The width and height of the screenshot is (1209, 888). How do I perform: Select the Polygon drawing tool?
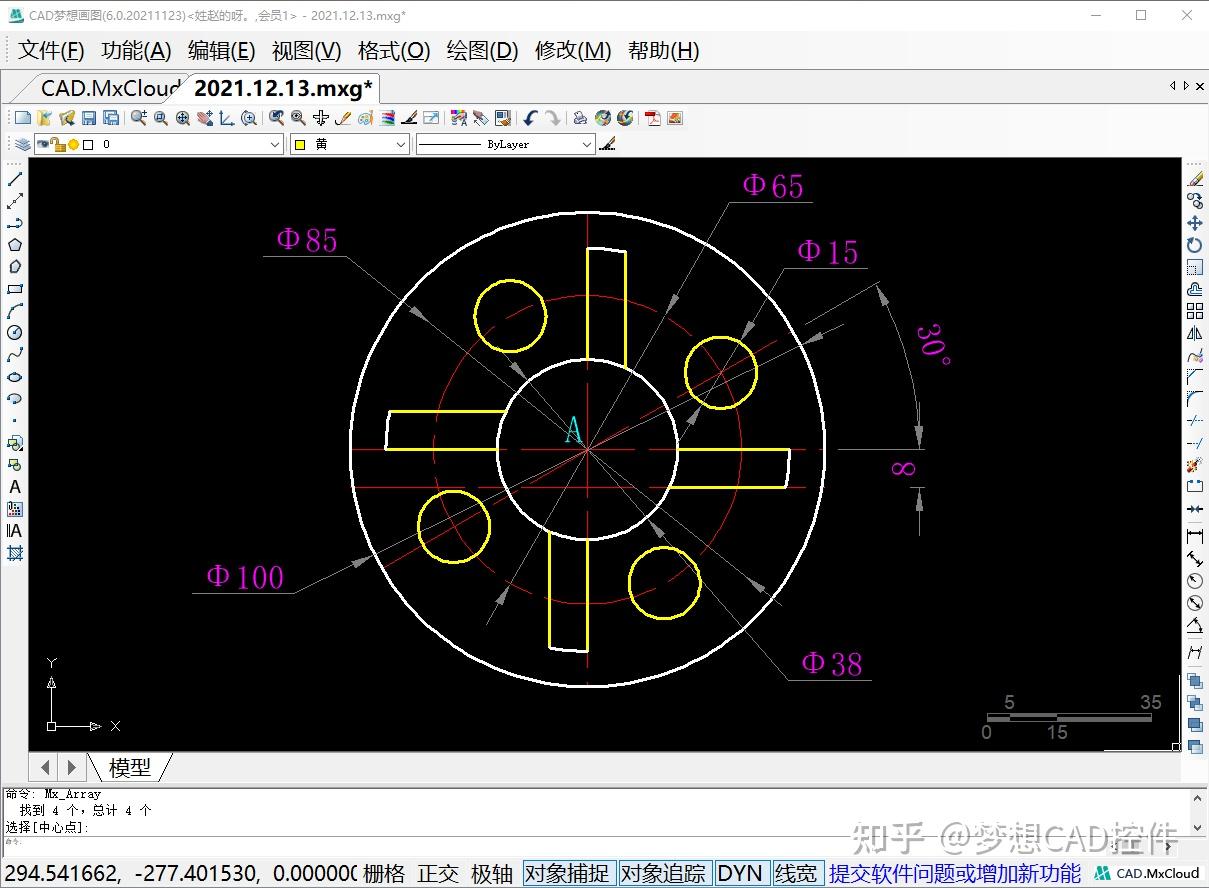coord(15,245)
